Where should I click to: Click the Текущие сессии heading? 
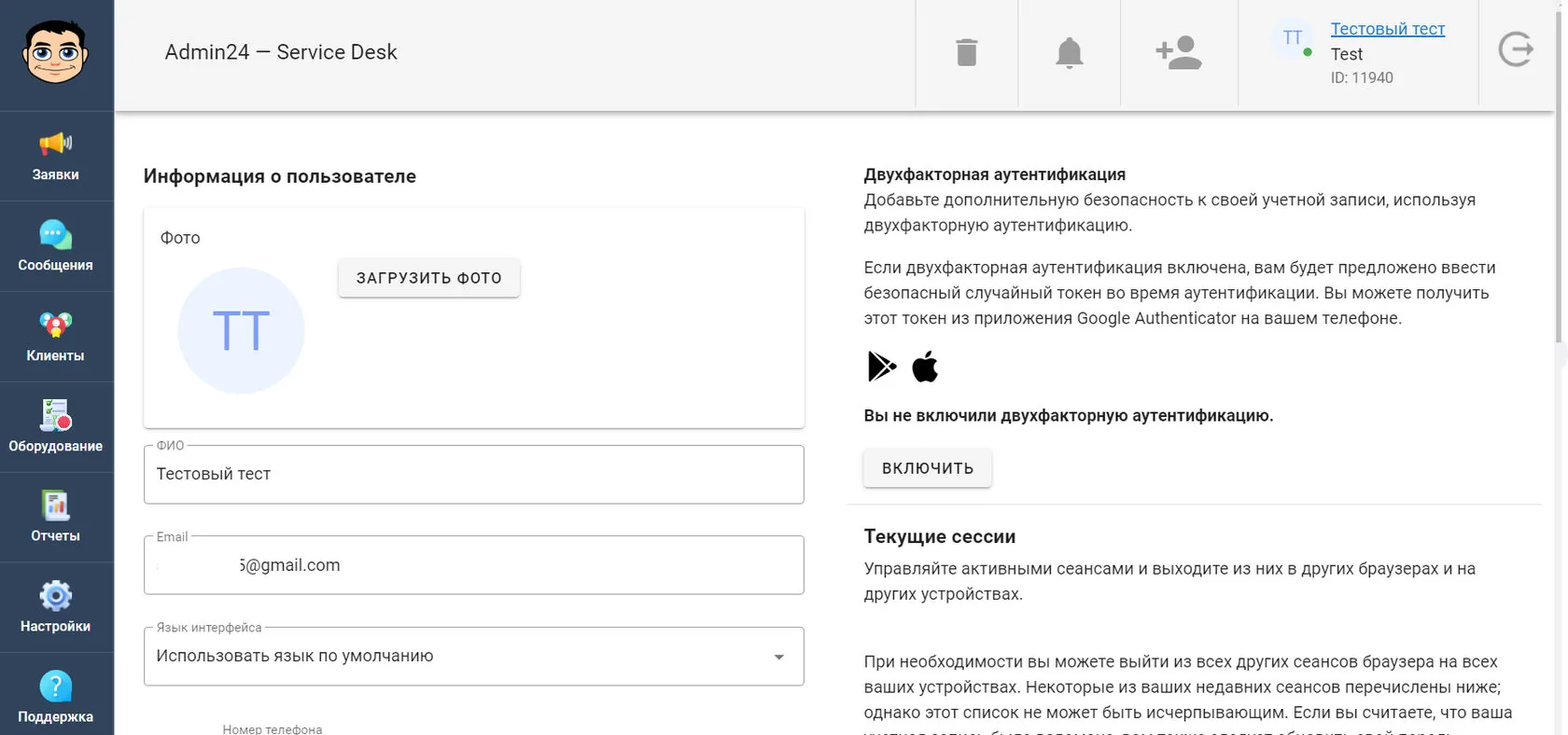coord(940,536)
